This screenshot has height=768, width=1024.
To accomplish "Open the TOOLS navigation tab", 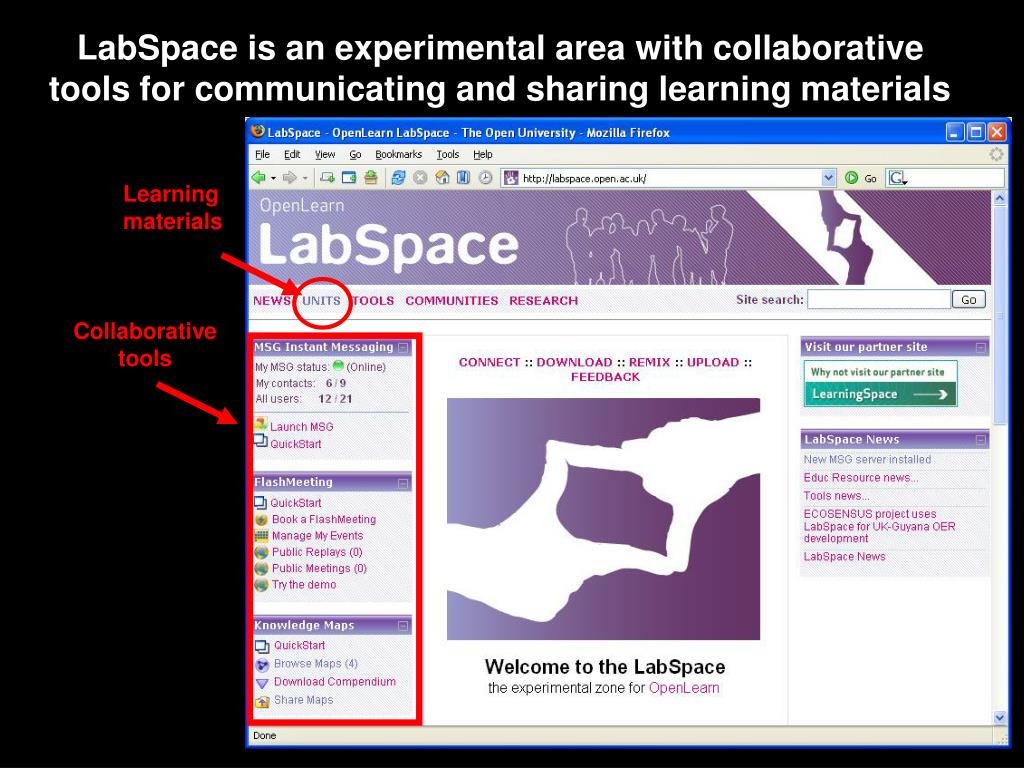I will pyautogui.click(x=373, y=300).
